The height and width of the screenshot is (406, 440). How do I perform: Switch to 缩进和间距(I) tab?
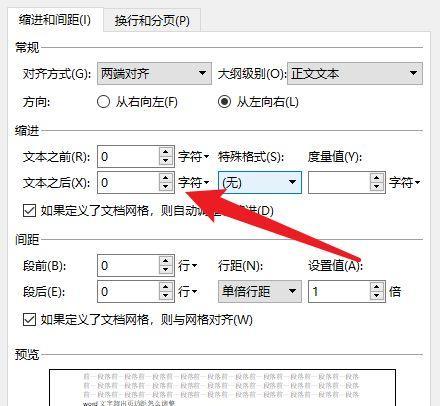tap(55, 20)
